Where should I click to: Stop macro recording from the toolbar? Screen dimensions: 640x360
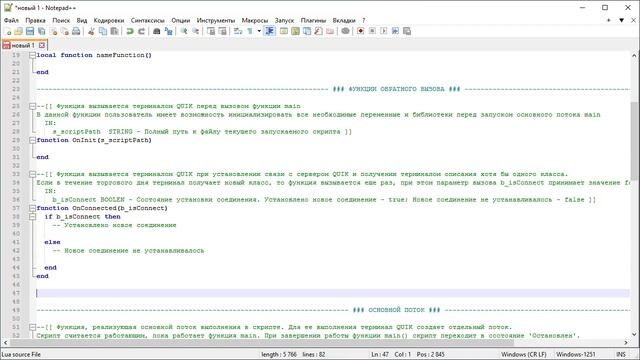(372, 31)
